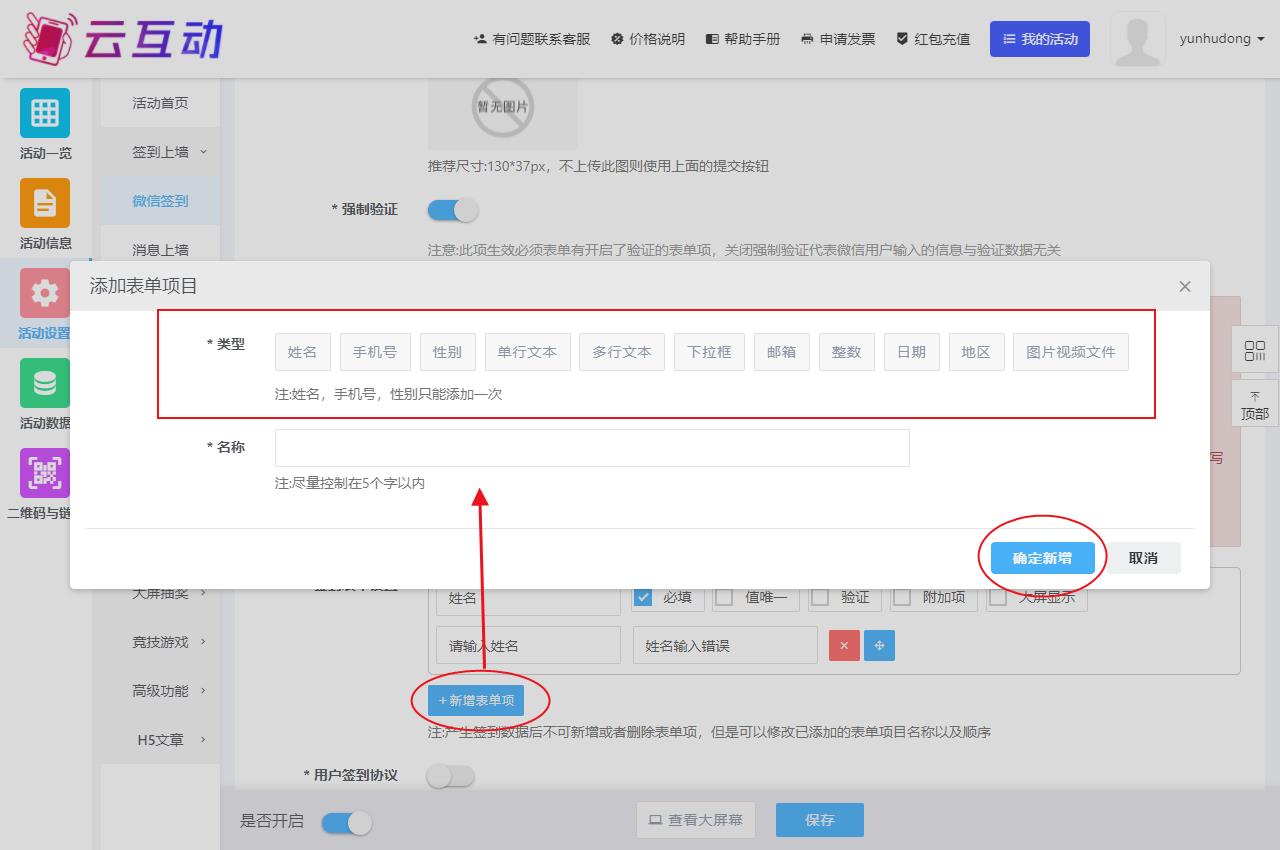The width and height of the screenshot is (1280, 850).
Task: Open 红包充值 recharge page
Action: point(933,39)
